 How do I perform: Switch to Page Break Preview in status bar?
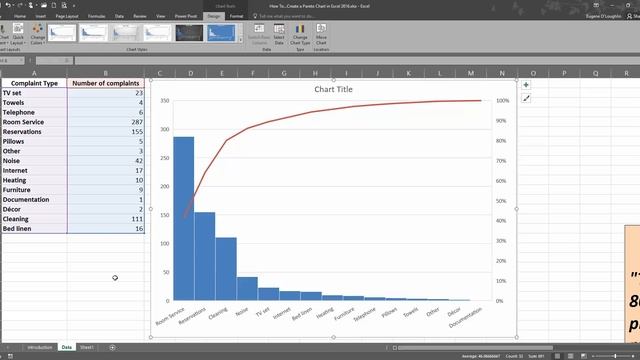coord(584,356)
